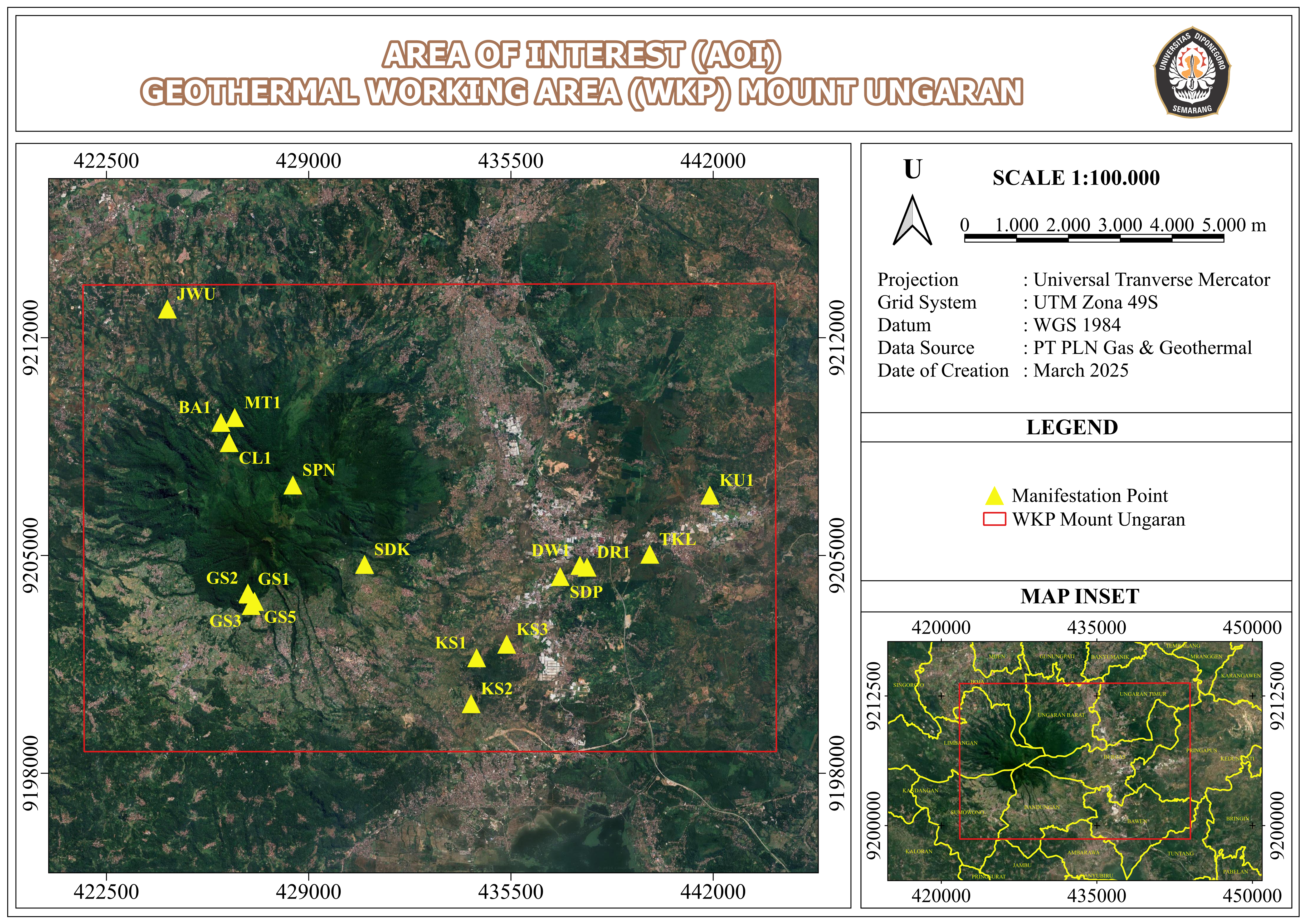
Task: Click the SCALE 1:100.000 text
Action: click(x=1076, y=178)
